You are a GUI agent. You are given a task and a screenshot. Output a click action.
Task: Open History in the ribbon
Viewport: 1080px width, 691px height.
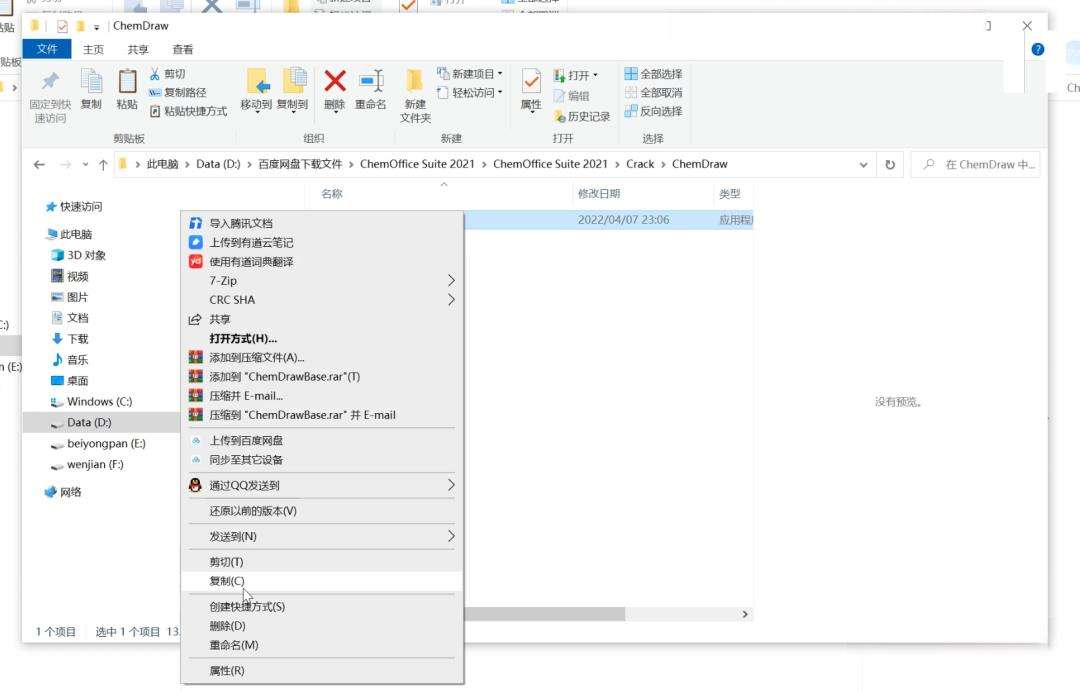click(x=582, y=116)
